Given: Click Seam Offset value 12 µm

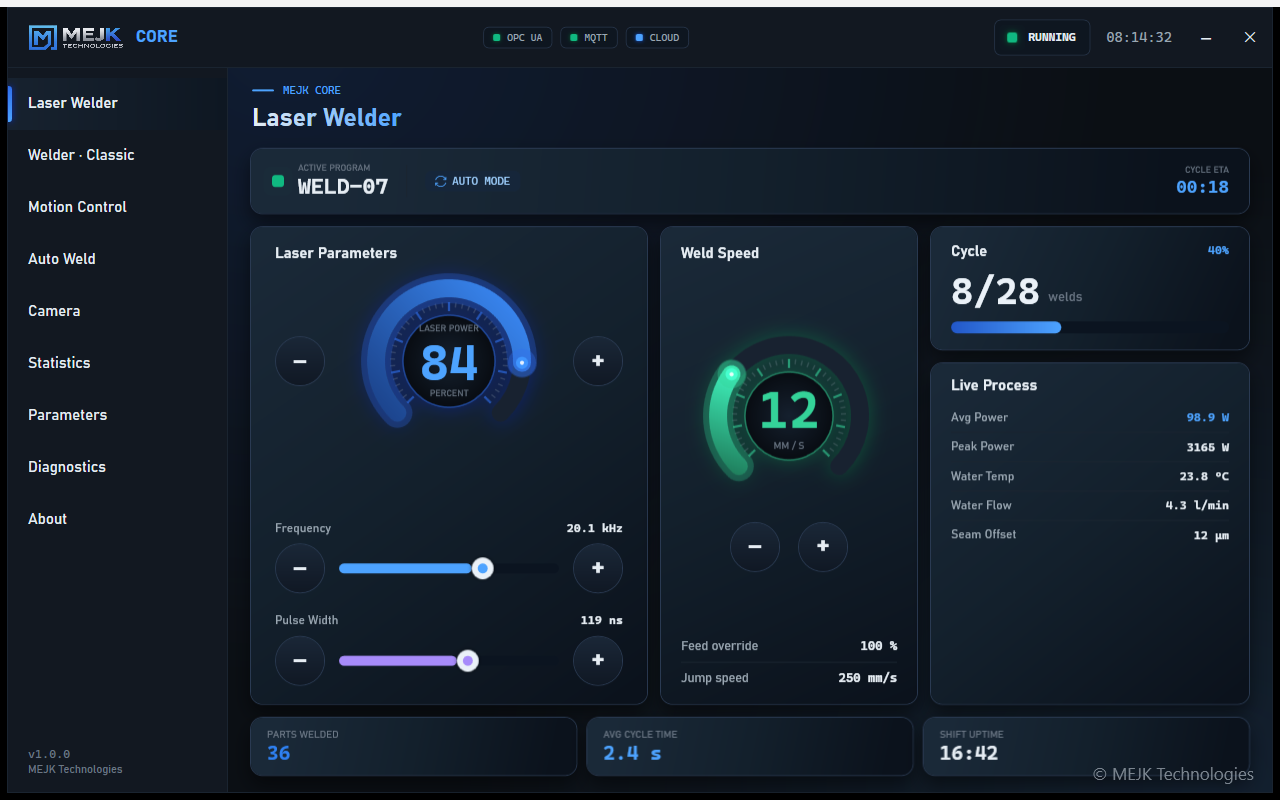Looking at the screenshot, I should (x=1211, y=535).
